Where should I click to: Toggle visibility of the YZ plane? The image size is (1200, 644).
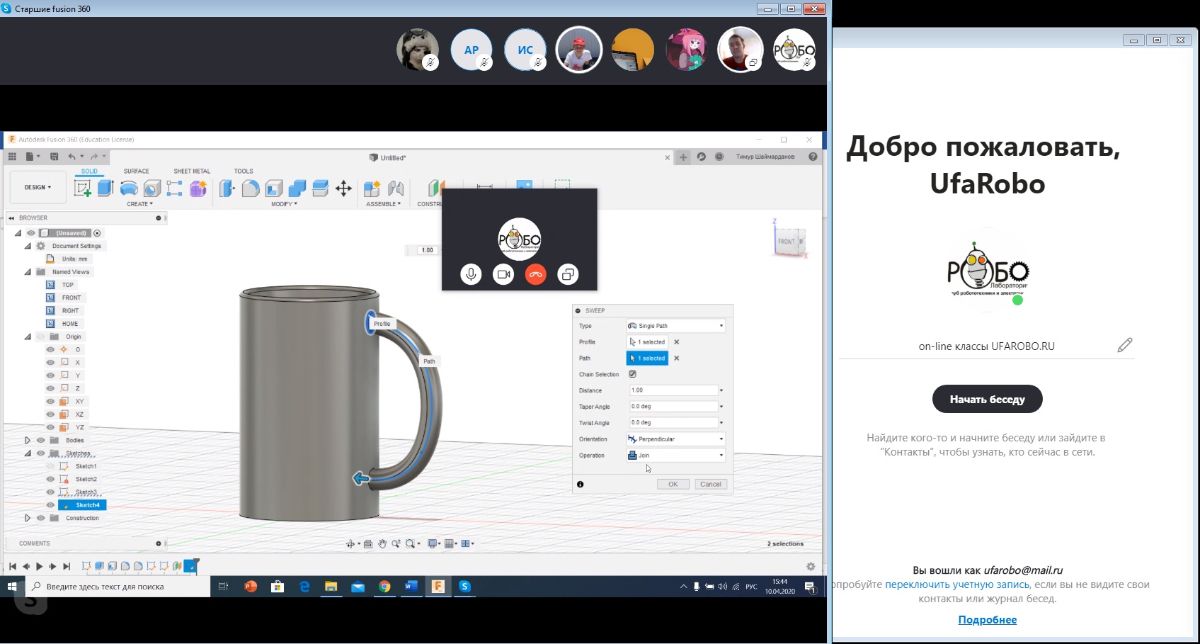[x=51, y=427]
